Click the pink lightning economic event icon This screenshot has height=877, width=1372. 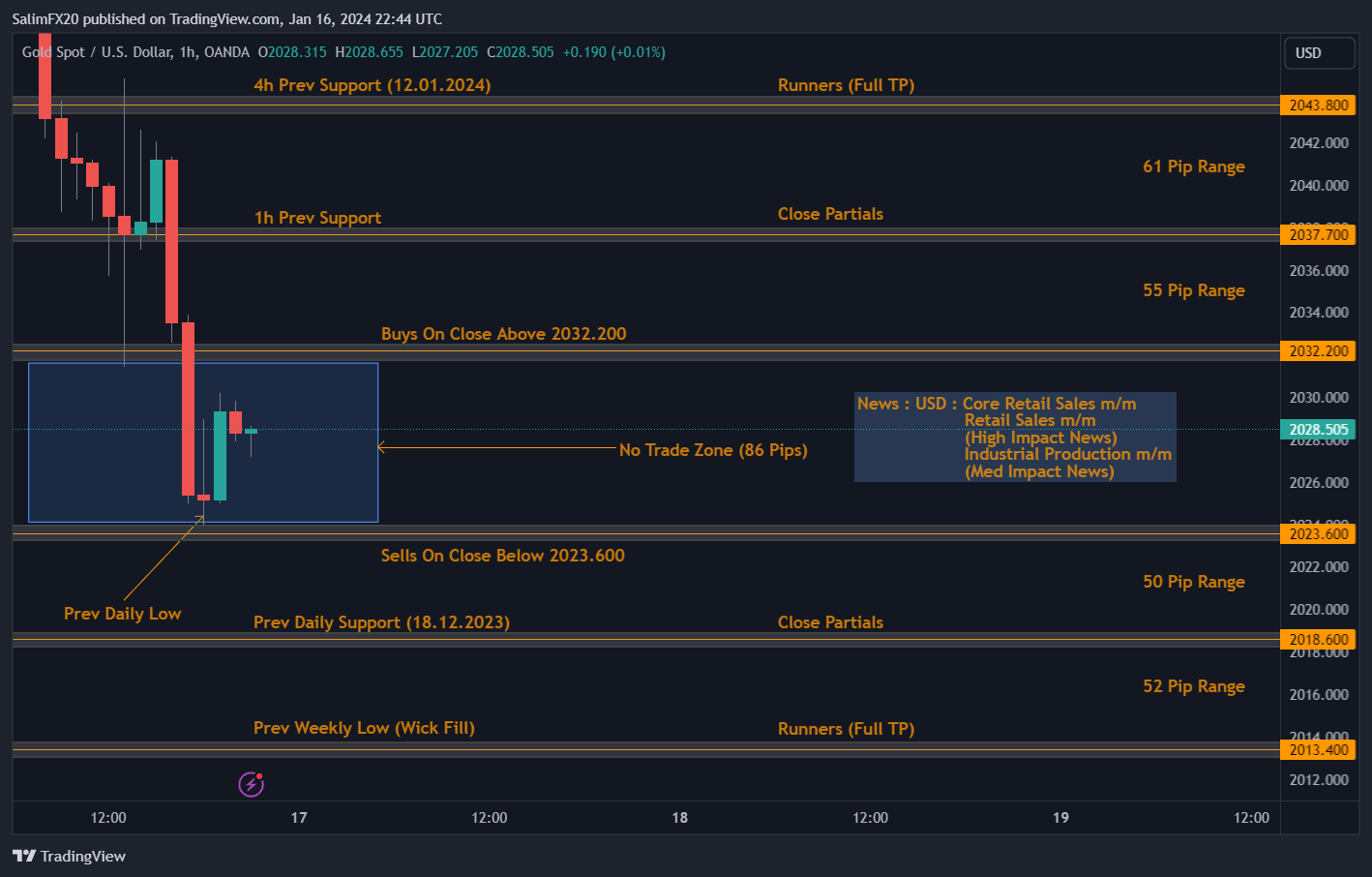click(252, 784)
